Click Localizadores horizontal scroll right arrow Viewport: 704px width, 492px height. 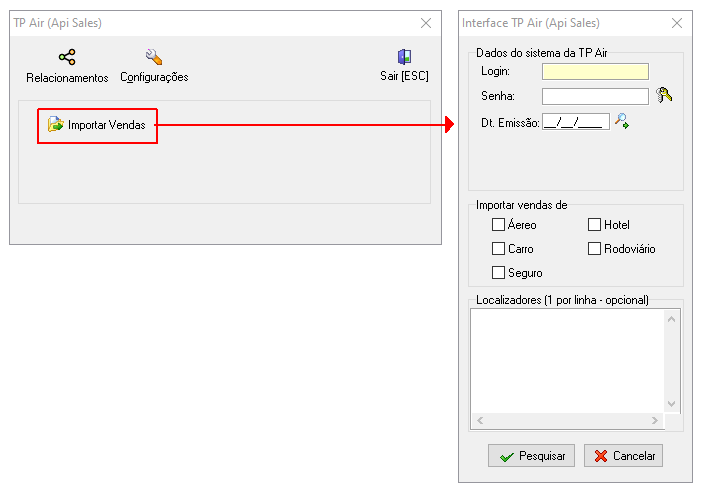pos(655,421)
